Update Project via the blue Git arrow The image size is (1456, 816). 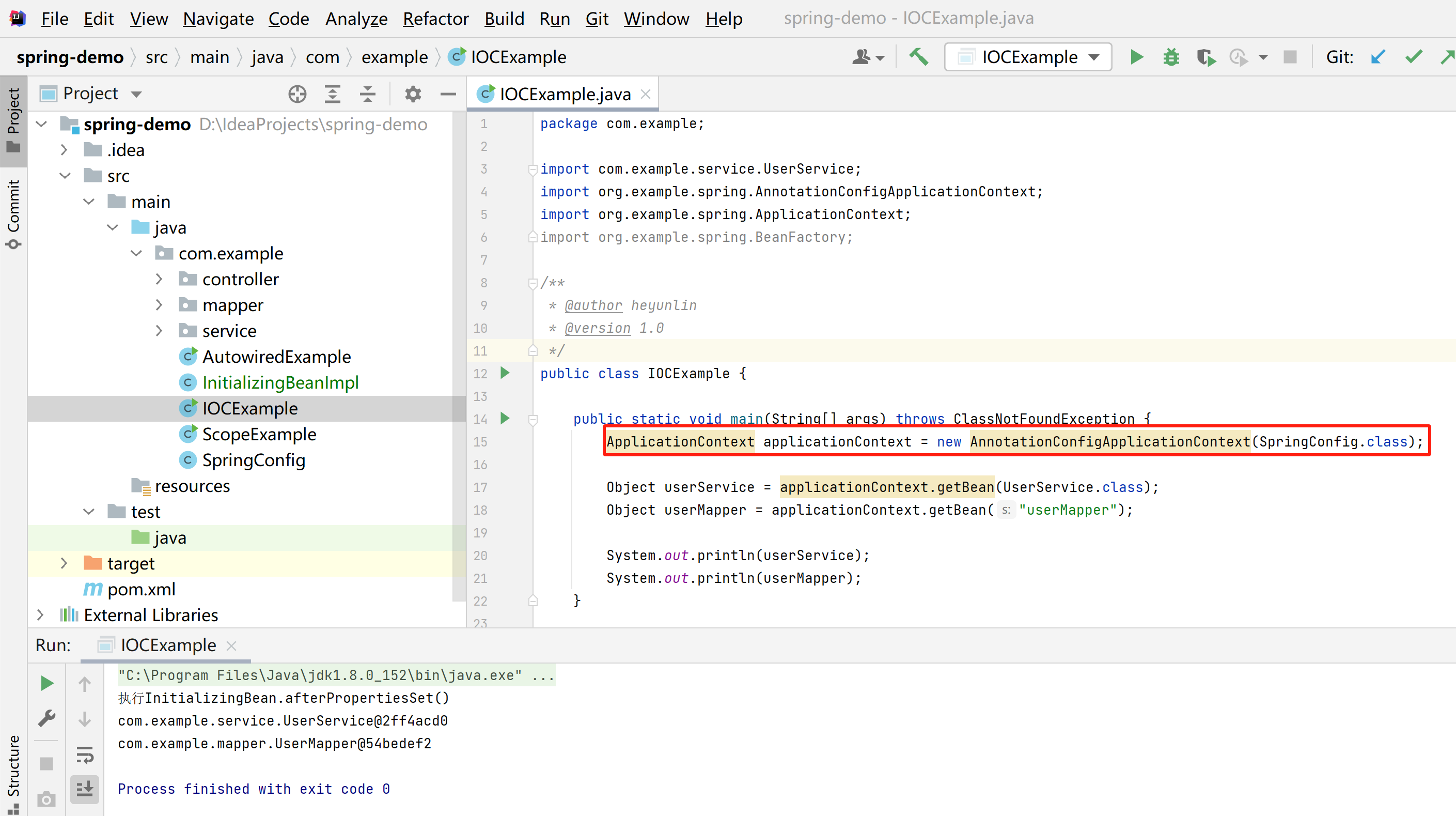[x=1378, y=56]
